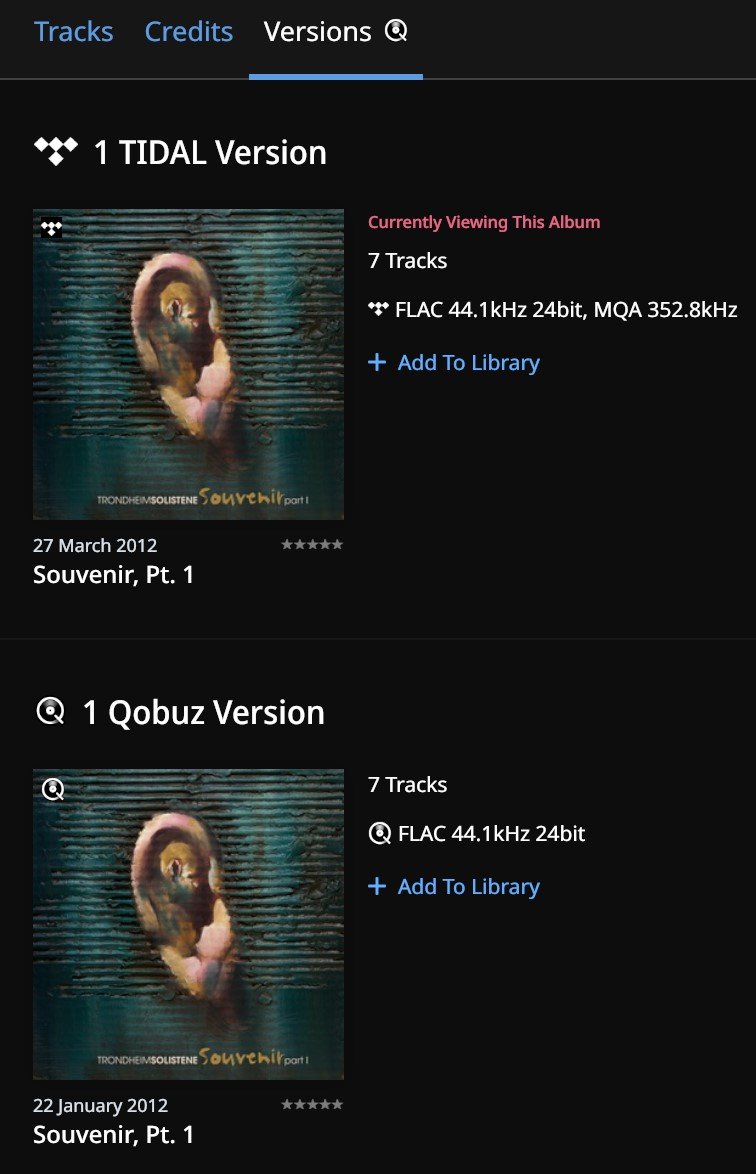Click the Qobuz icon before FLAC 44.1kHz 24bit
The width and height of the screenshot is (756, 1174).
click(x=379, y=833)
